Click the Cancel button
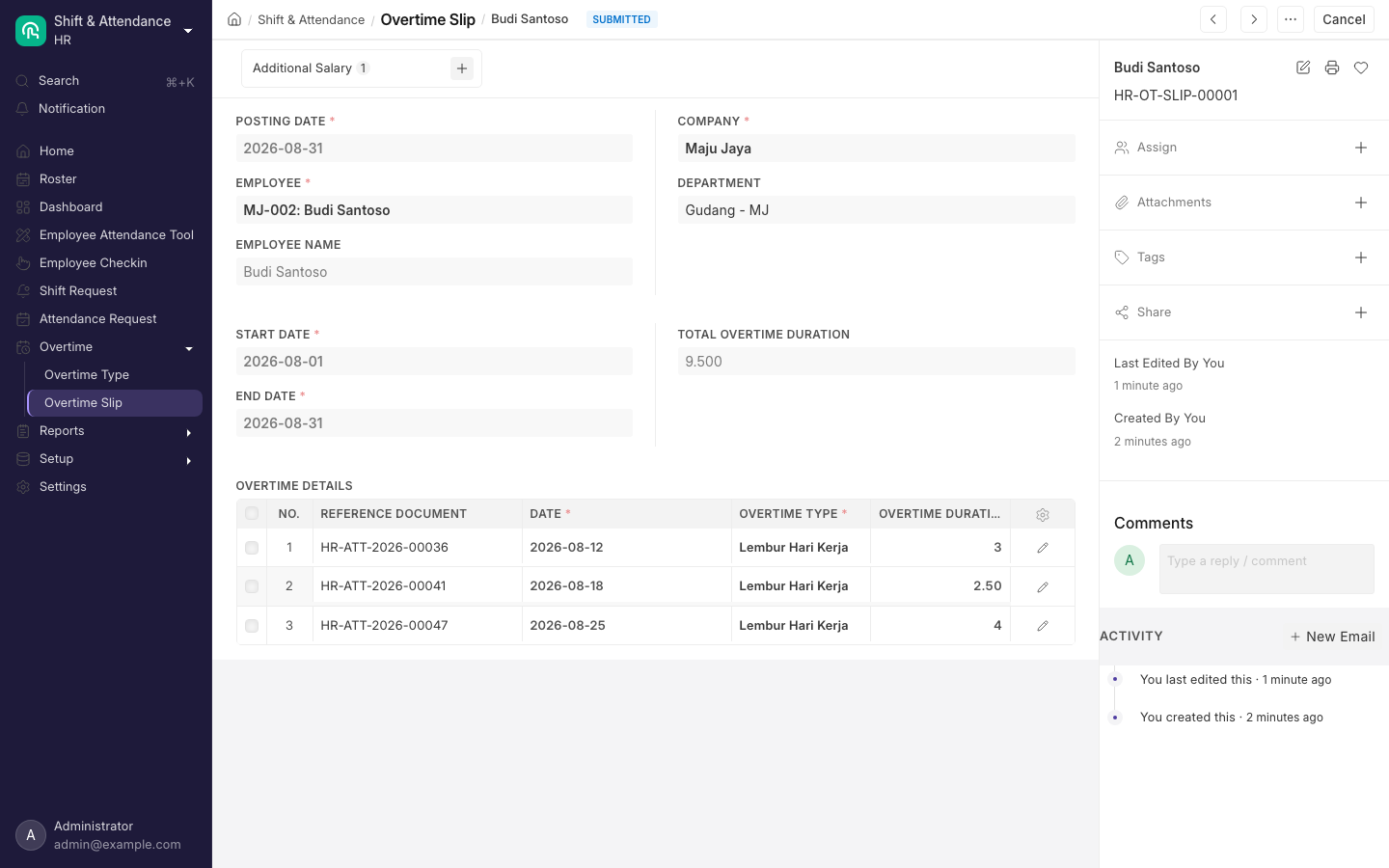 (1344, 19)
